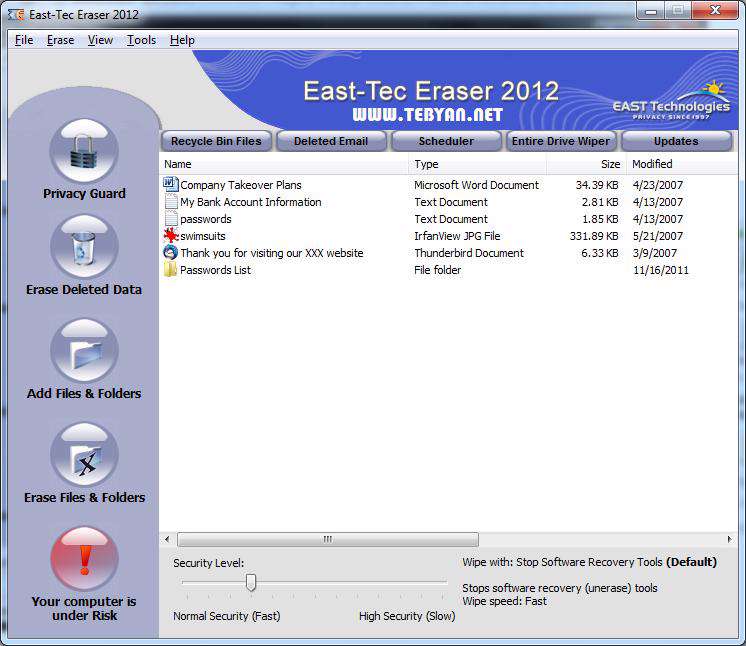This screenshot has width=746, height=646.
Task: Open the Help menu
Action: click(182, 40)
